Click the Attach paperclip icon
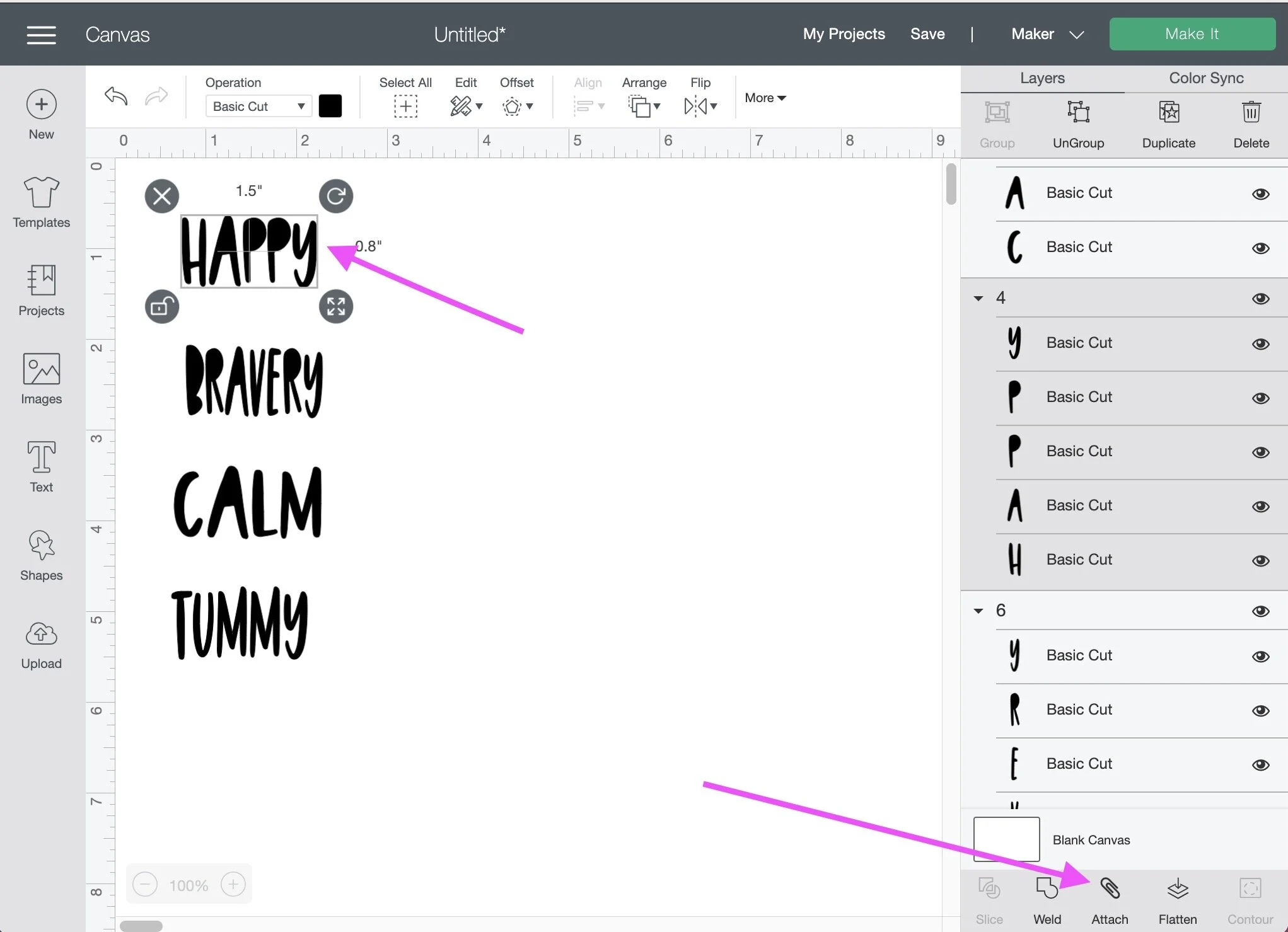 coord(1110,889)
